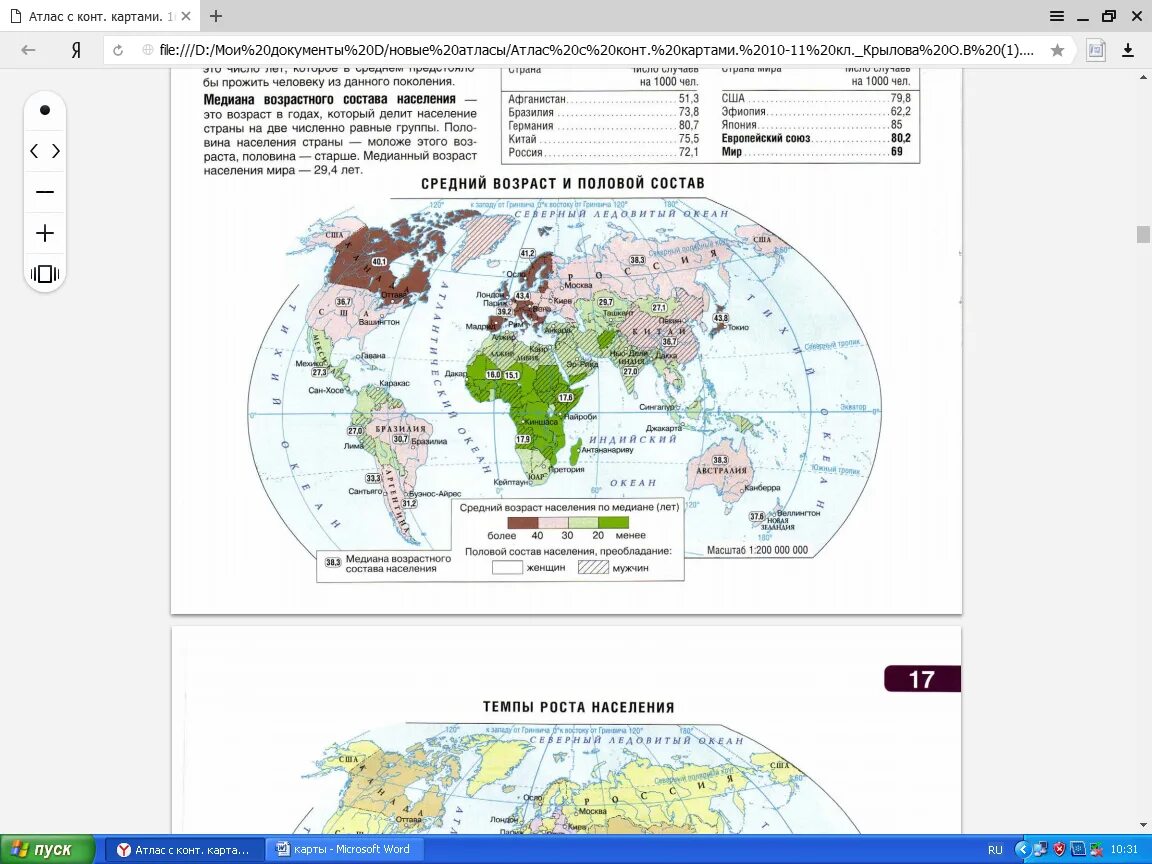Click the женщин legend box

pos(507,567)
